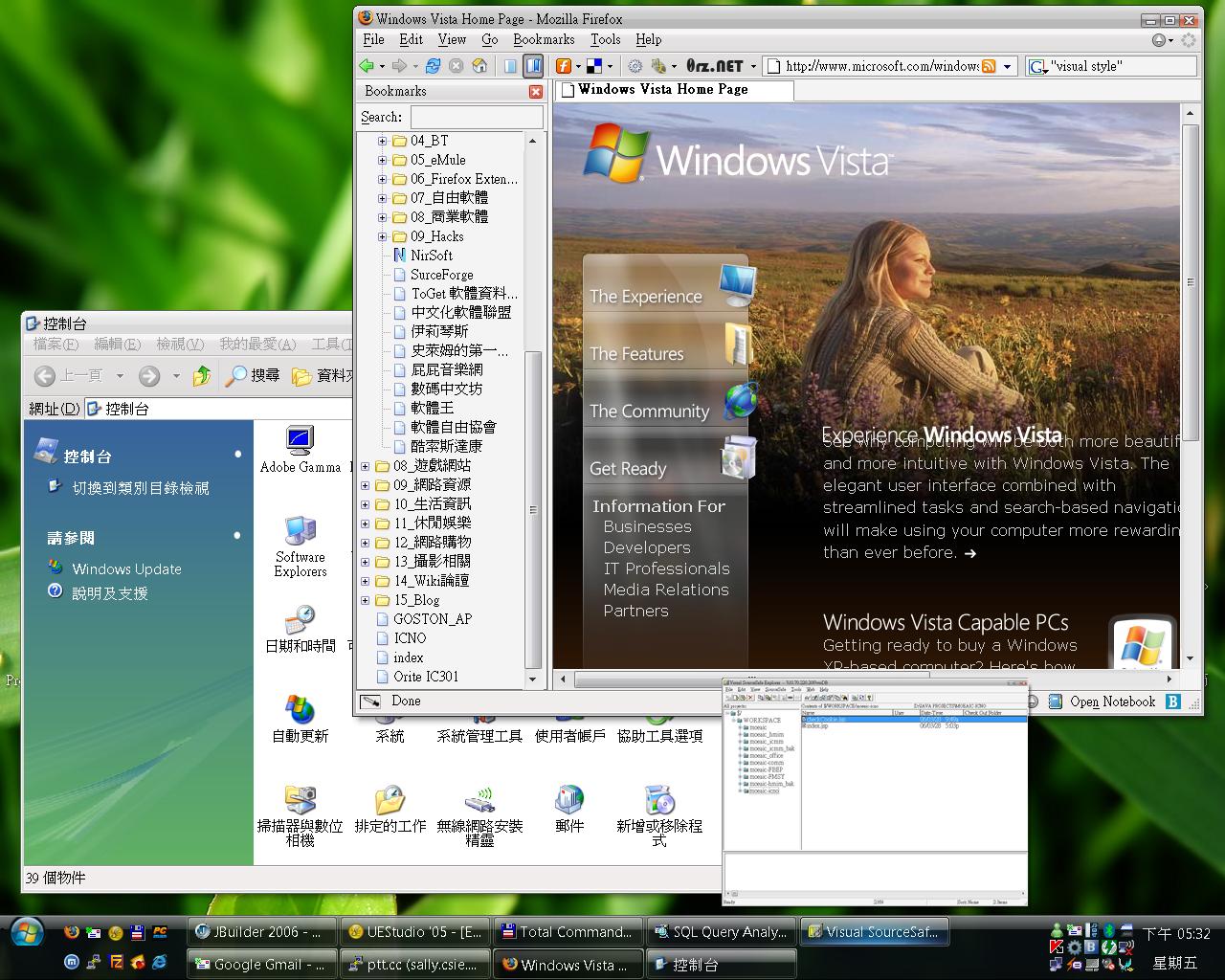Switch to JBuilder 2006 taskbar button
The height and width of the screenshot is (980, 1225).
tap(261, 931)
